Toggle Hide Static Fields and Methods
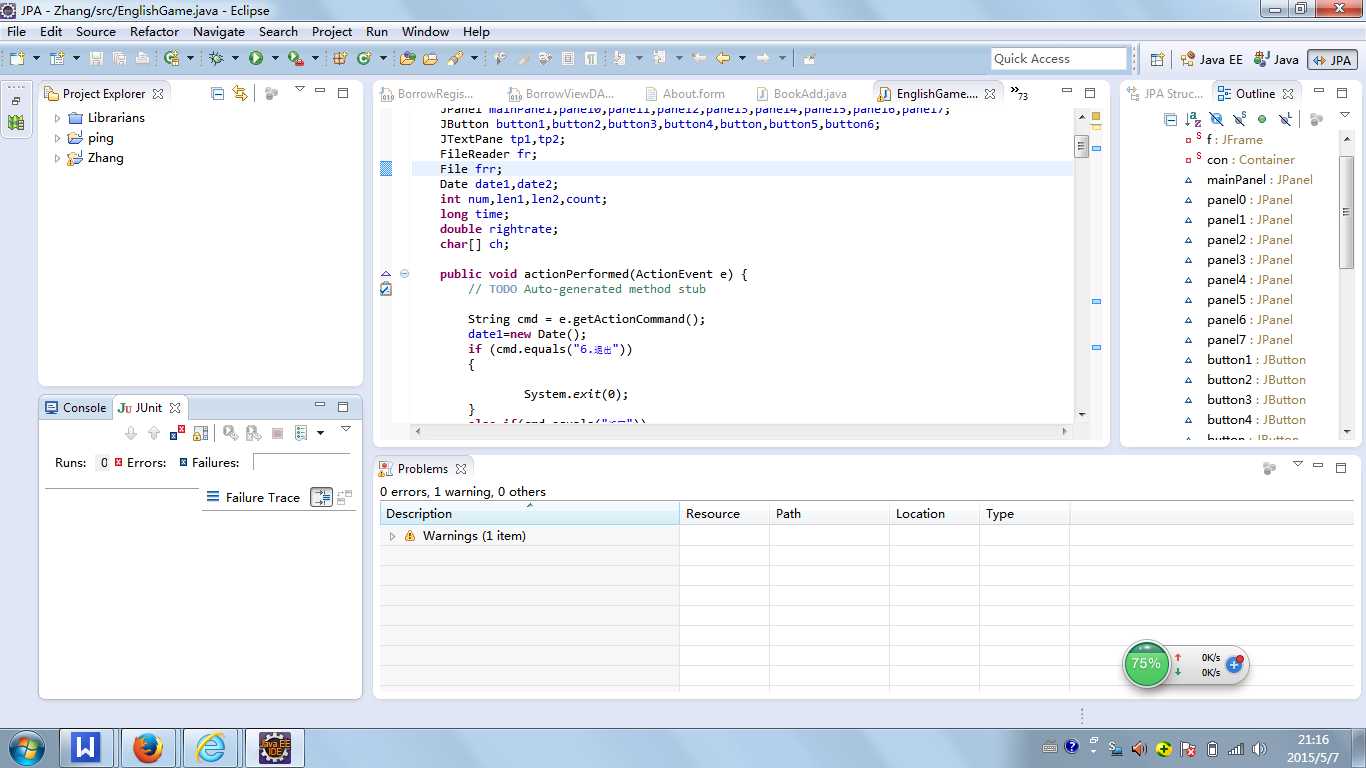 pos(1239,119)
